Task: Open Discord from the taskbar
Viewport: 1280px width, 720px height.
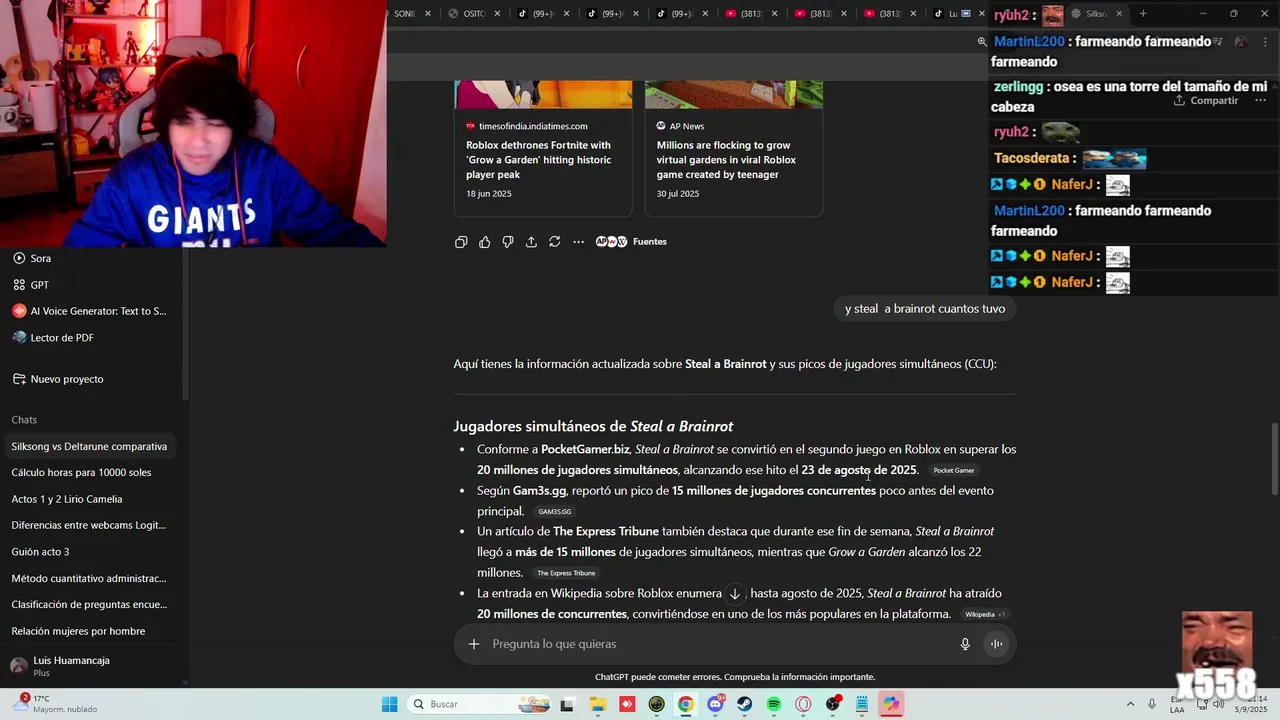Action: pyautogui.click(x=715, y=705)
